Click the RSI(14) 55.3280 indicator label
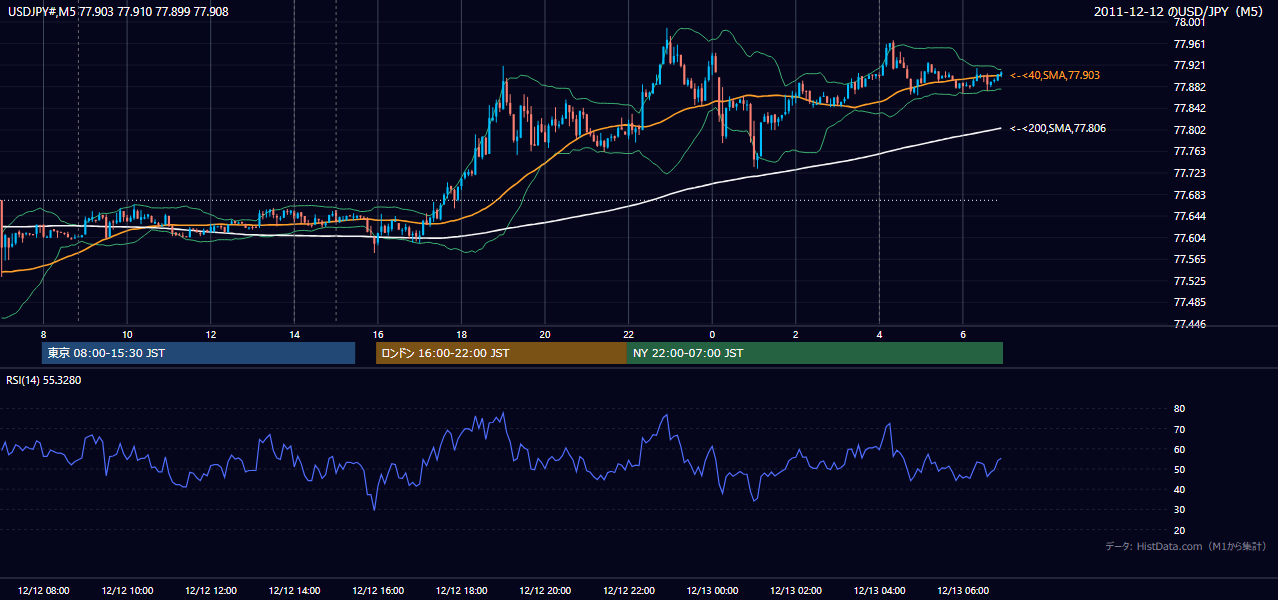Screen dimensions: 1278x600 [44, 380]
